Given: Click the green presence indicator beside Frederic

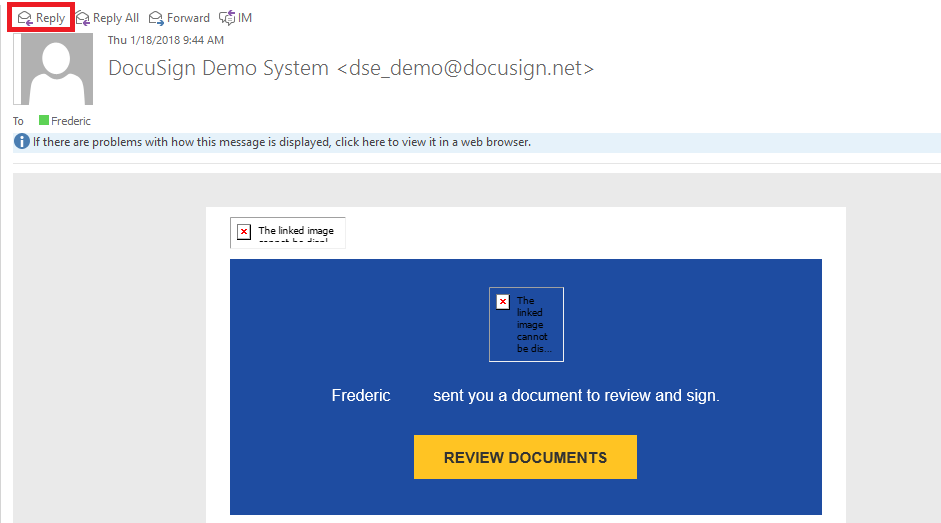Looking at the screenshot, I should [x=44, y=120].
